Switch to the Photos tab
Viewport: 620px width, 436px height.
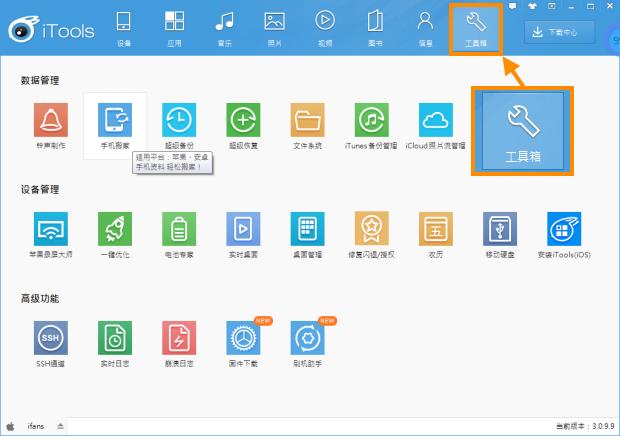point(274,28)
